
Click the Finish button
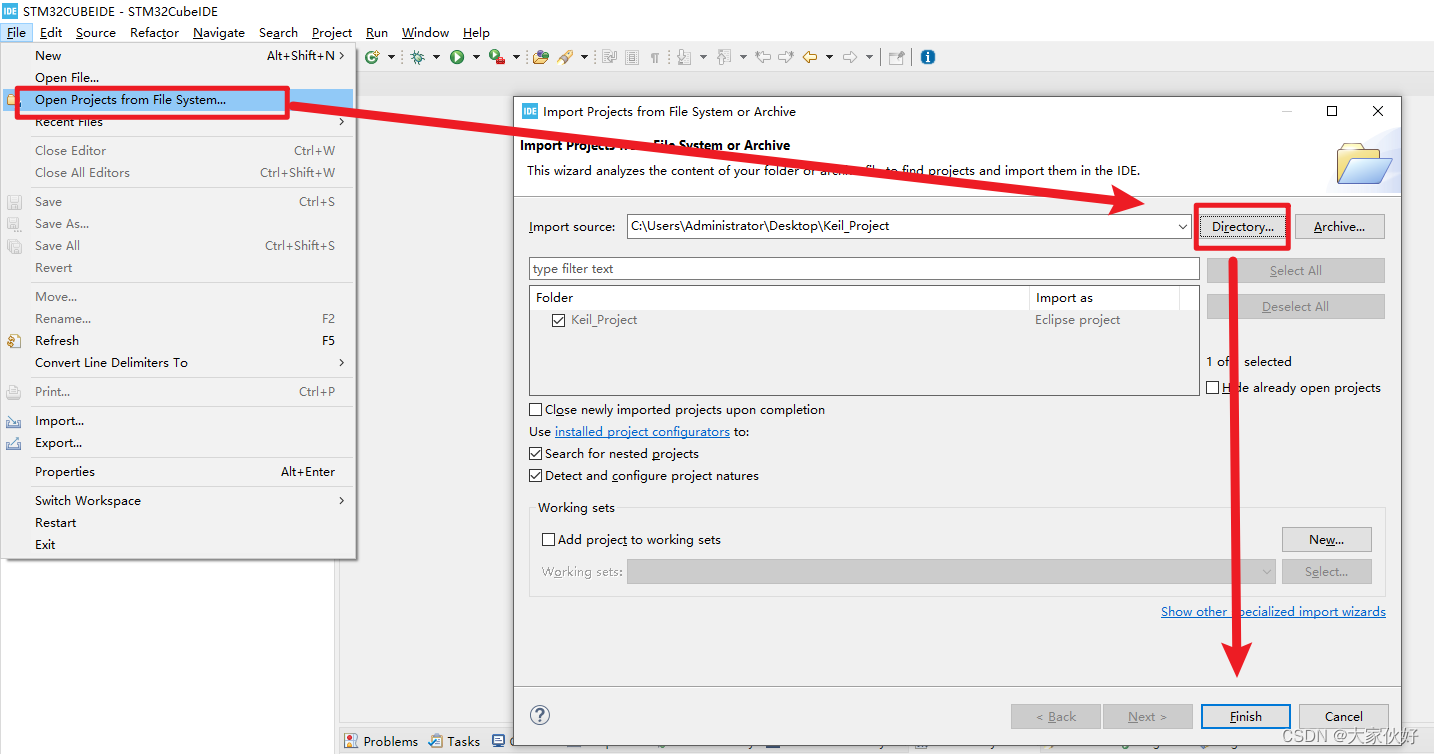click(x=1245, y=716)
